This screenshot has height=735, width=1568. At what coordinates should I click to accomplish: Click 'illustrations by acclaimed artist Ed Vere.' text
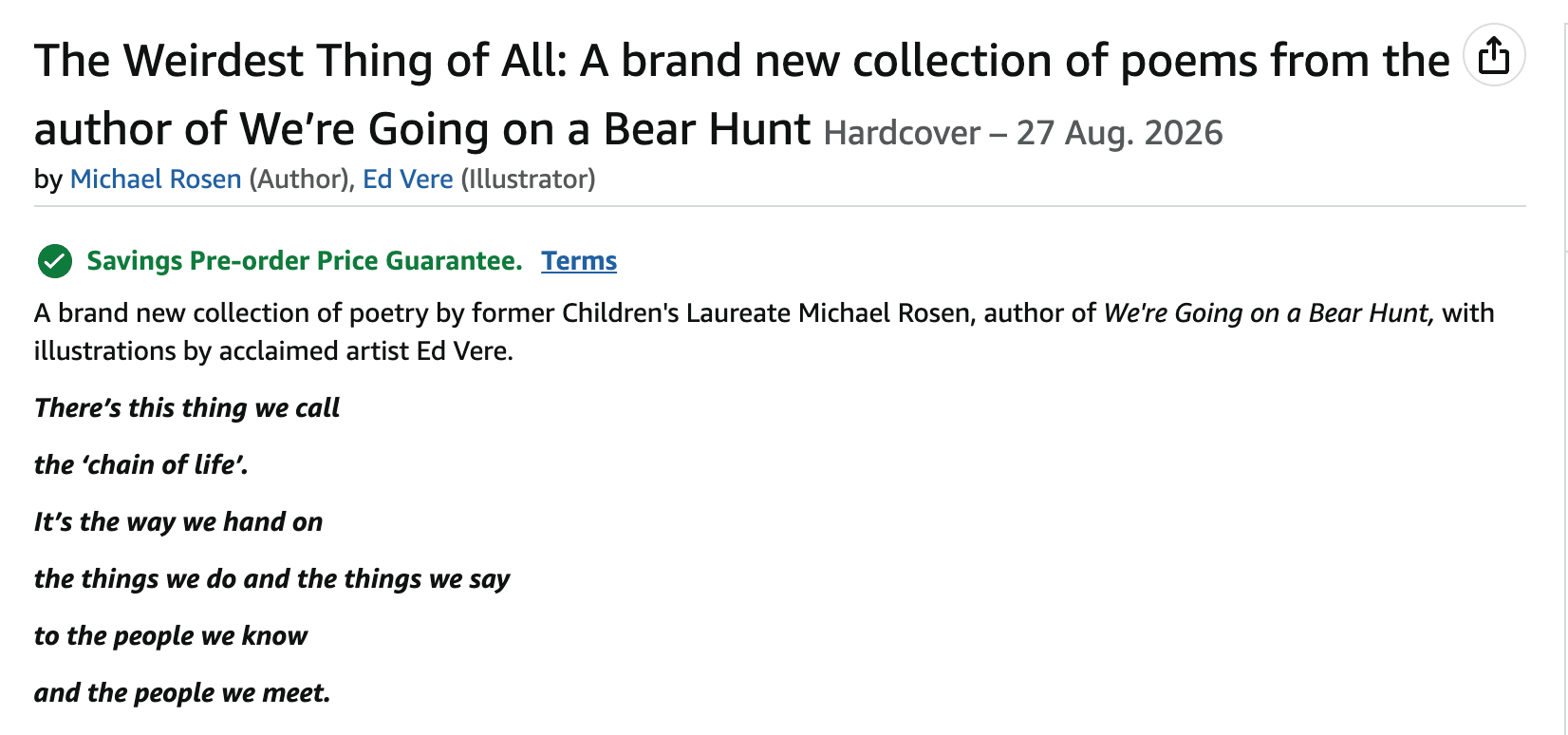tap(273, 351)
